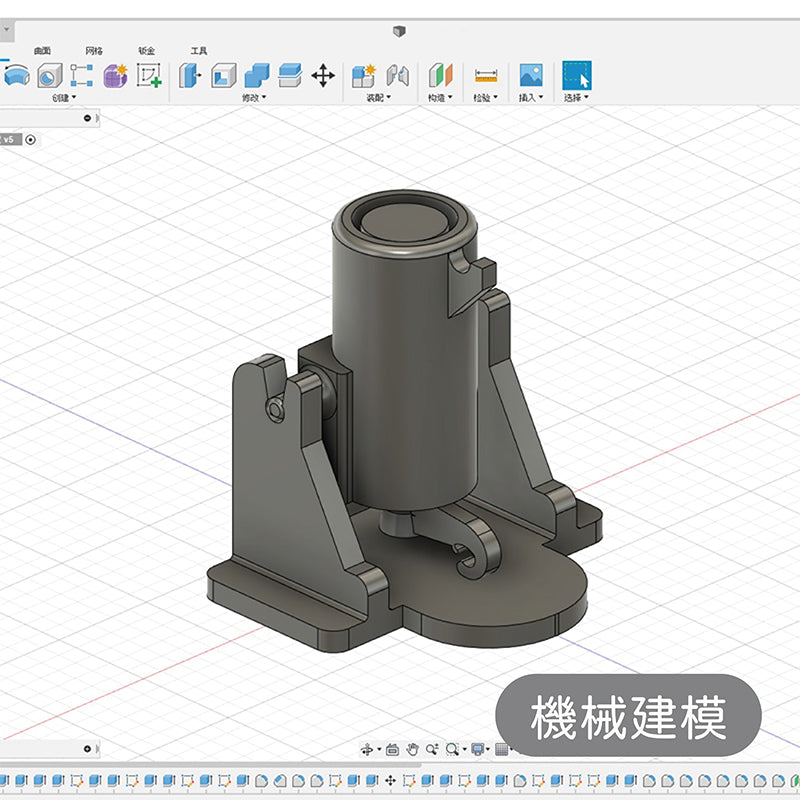Switch to the 工具 tab

coord(198,51)
